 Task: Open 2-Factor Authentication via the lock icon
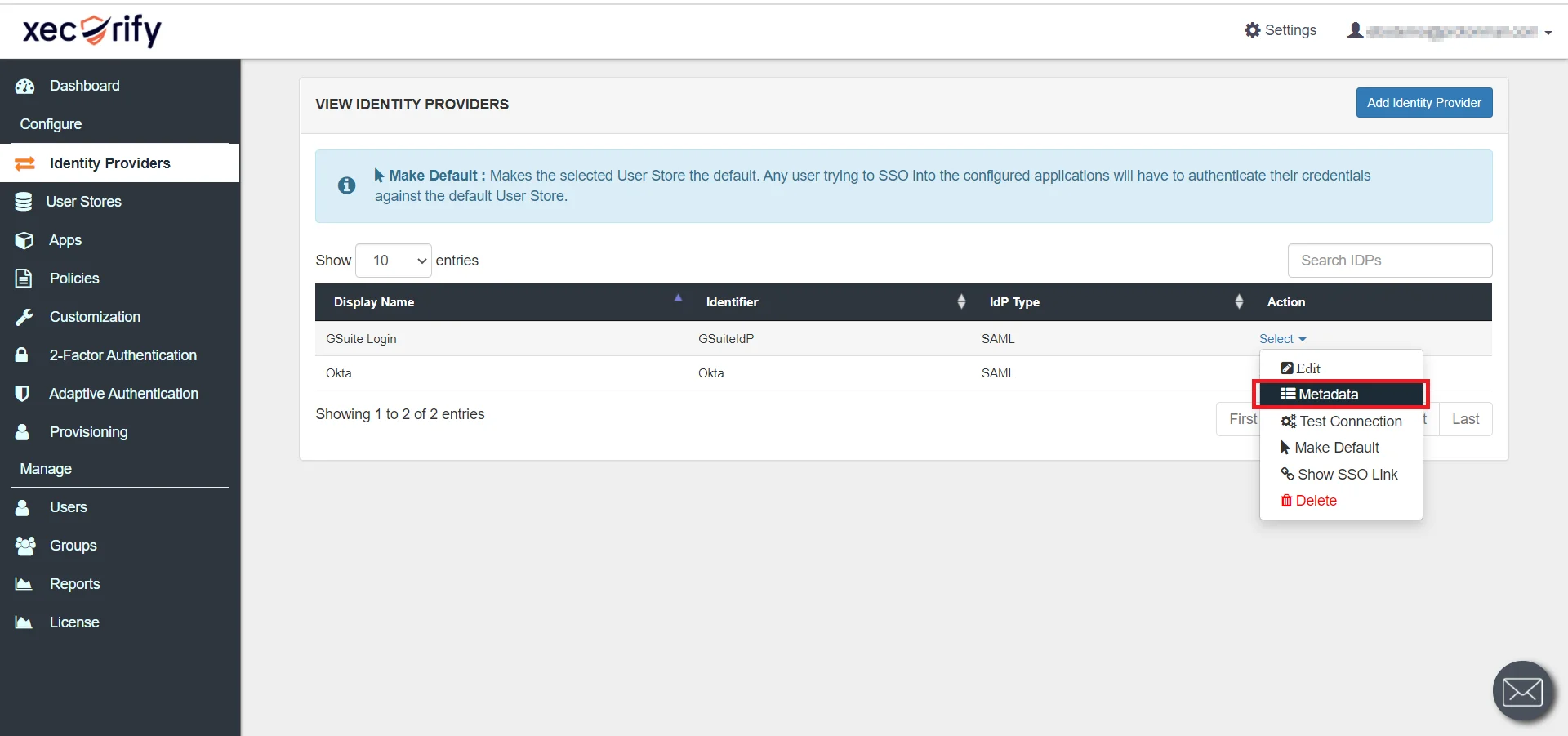(x=25, y=355)
